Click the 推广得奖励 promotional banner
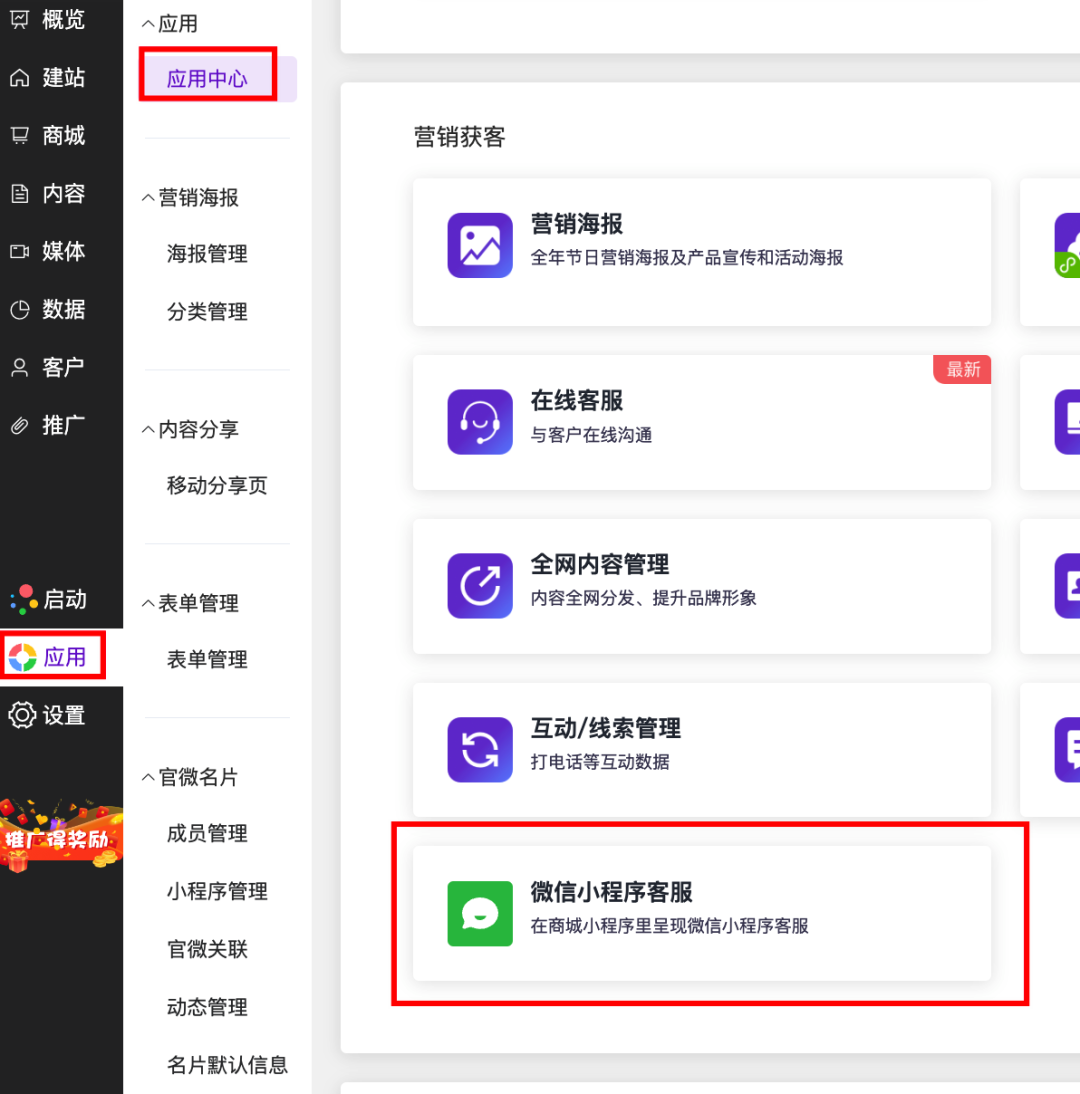This screenshot has height=1094, width=1080. click(61, 836)
